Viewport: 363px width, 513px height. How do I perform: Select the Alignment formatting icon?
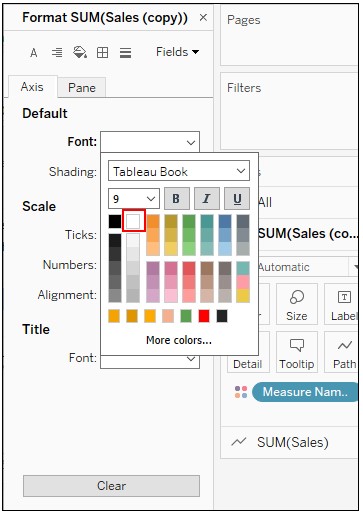tap(57, 53)
